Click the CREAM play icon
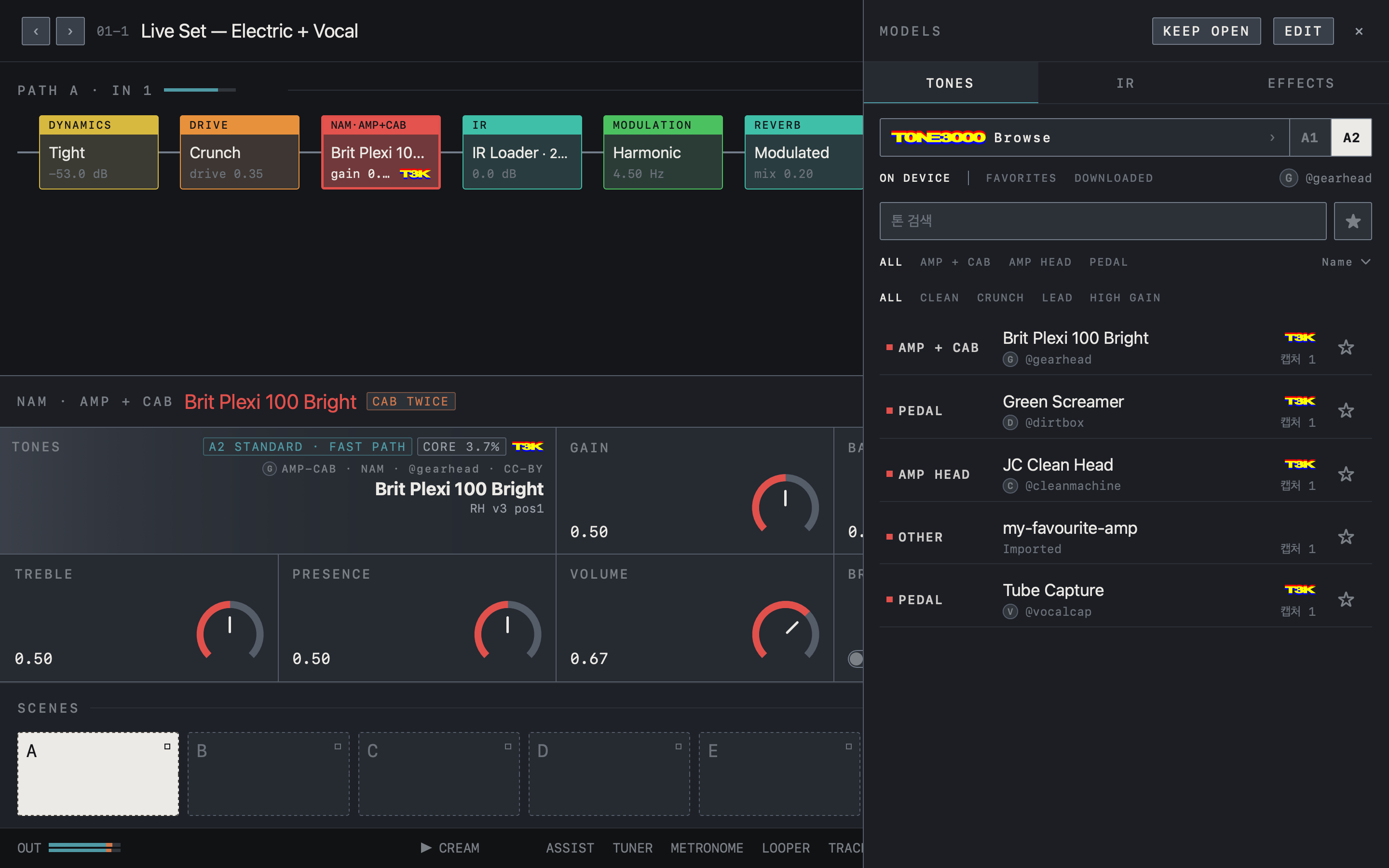1389x868 pixels. point(426,848)
